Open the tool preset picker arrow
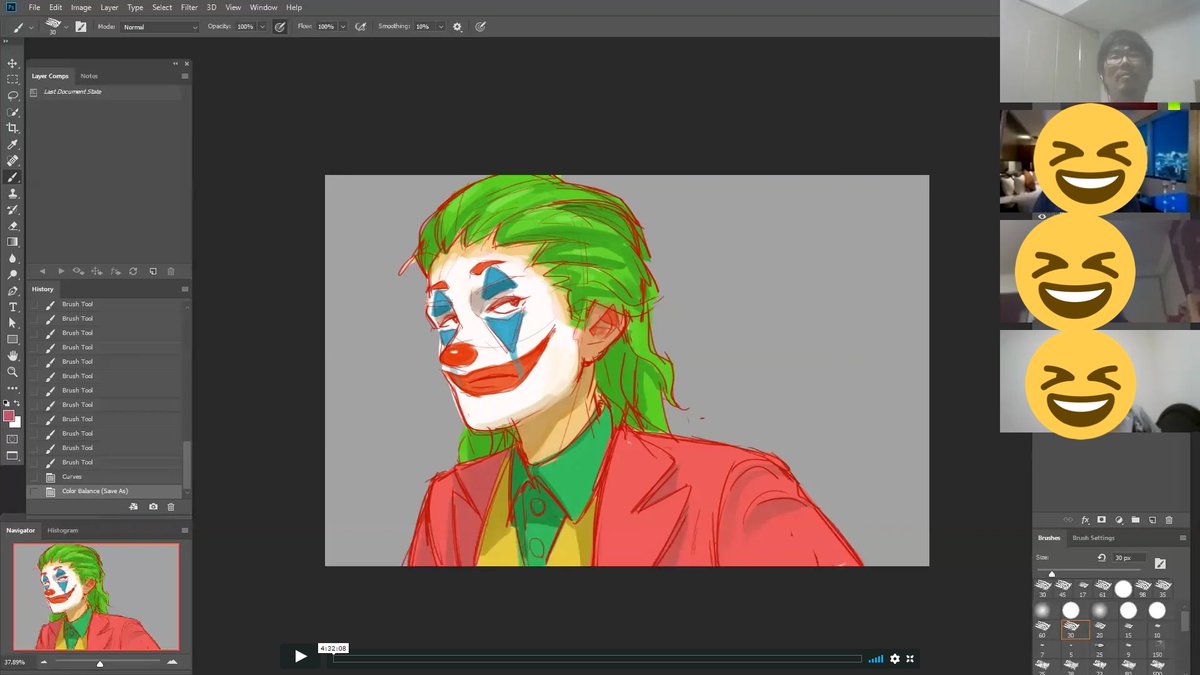The height and width of the screenshot is (675, 1200). click(x=32, y=27)
